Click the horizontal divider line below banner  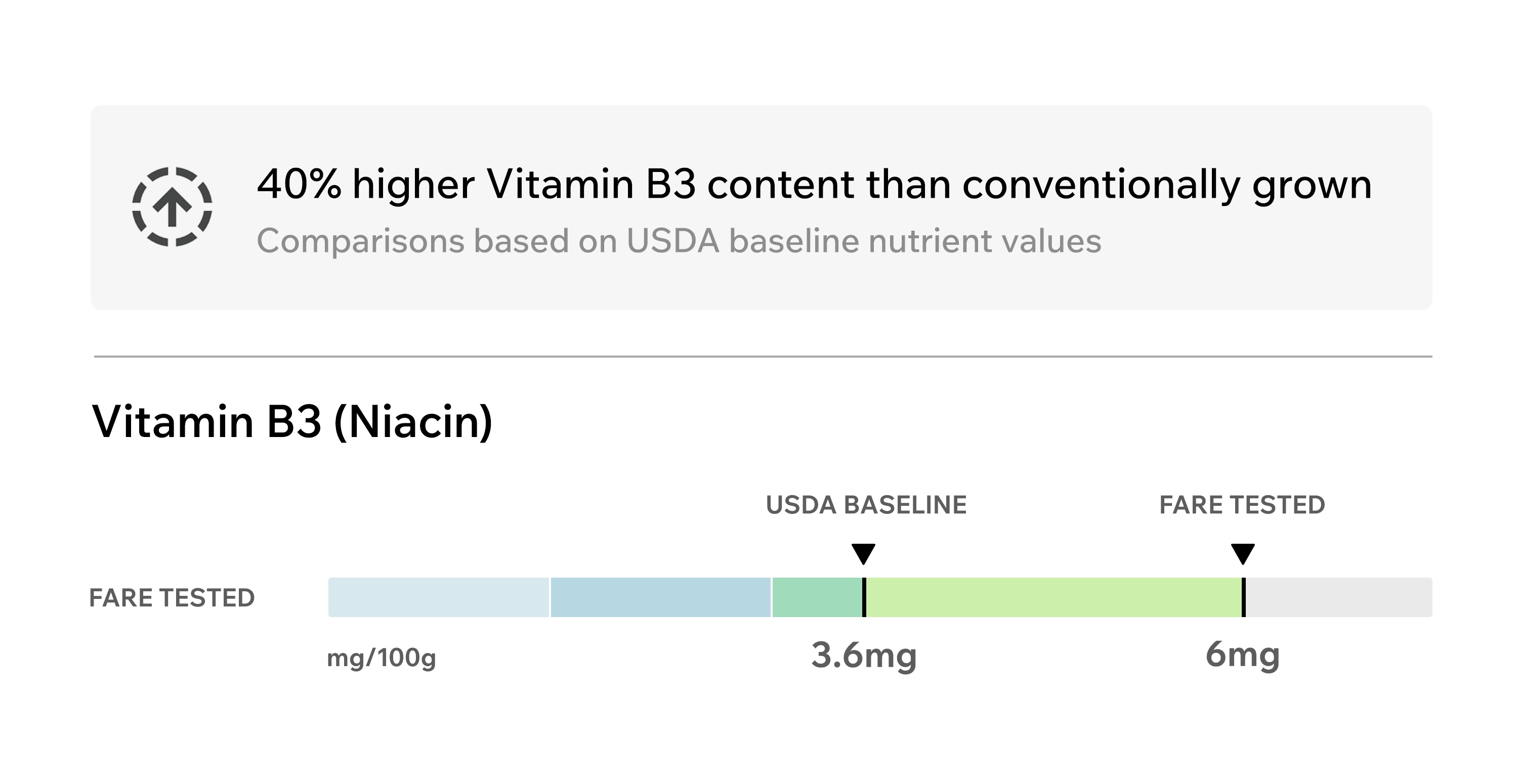[x=763, y=357]
